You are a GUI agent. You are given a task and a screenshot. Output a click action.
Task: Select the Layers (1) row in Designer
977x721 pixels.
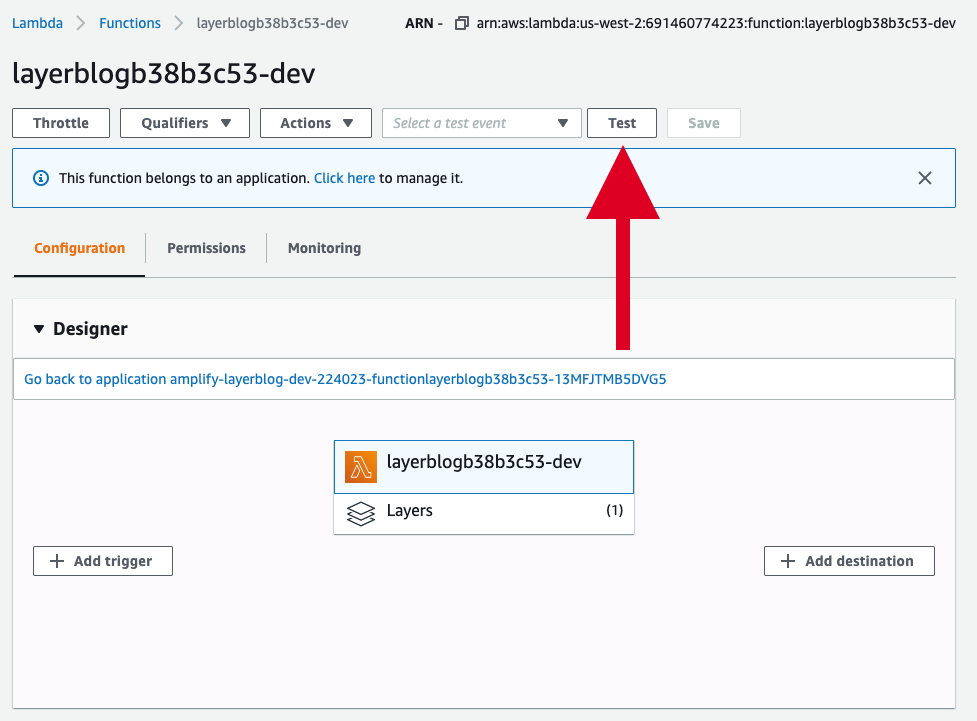(484, 513)
